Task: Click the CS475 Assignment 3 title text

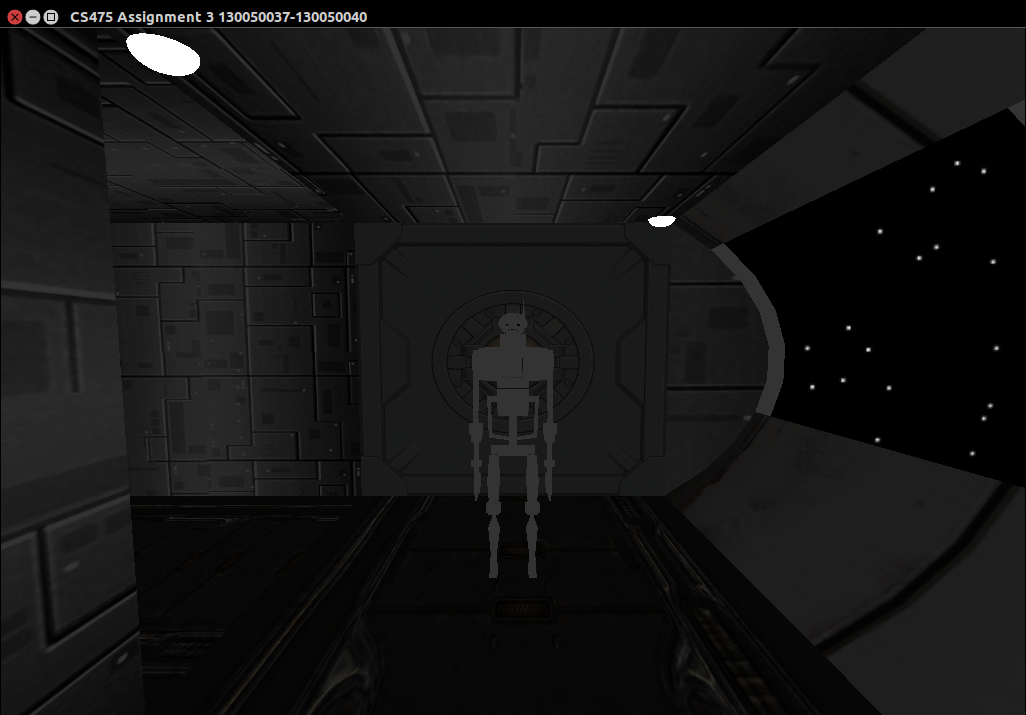Action: coord(218,17)
